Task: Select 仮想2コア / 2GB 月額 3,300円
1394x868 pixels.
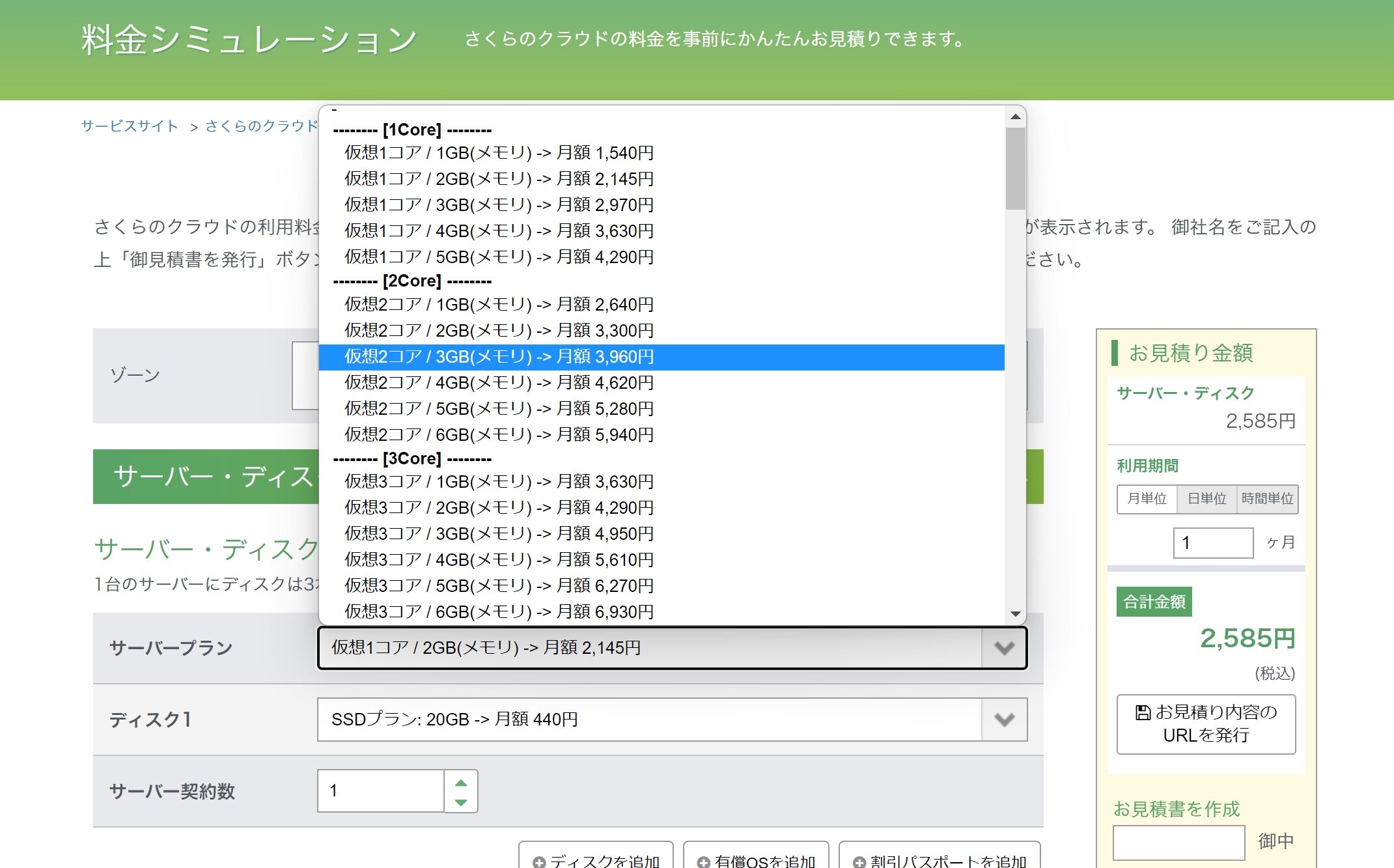Action: pos(662,331)
